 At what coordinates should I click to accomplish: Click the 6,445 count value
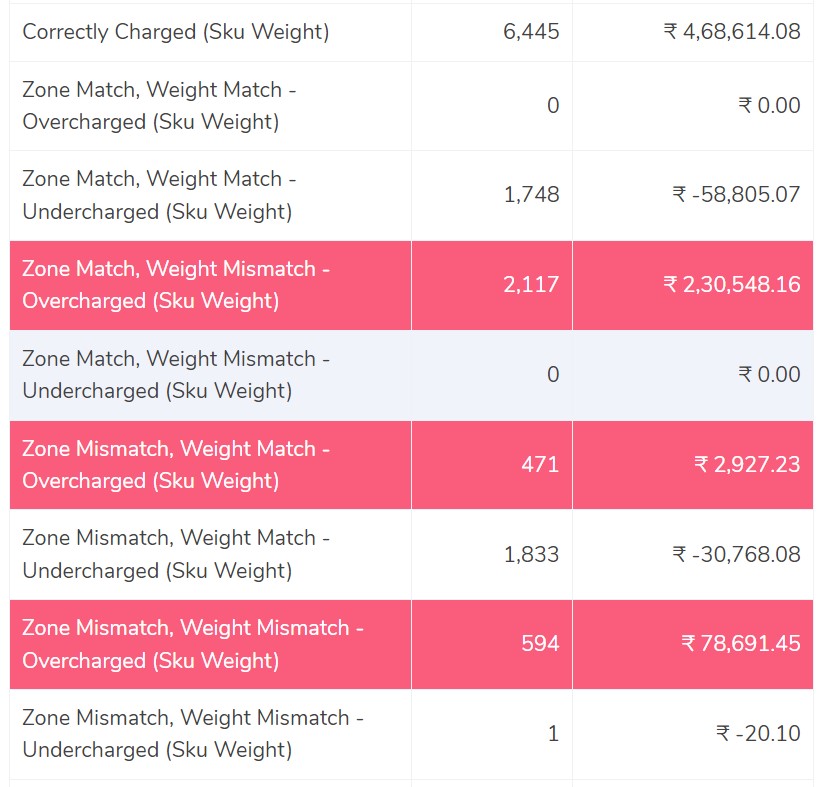531,32
